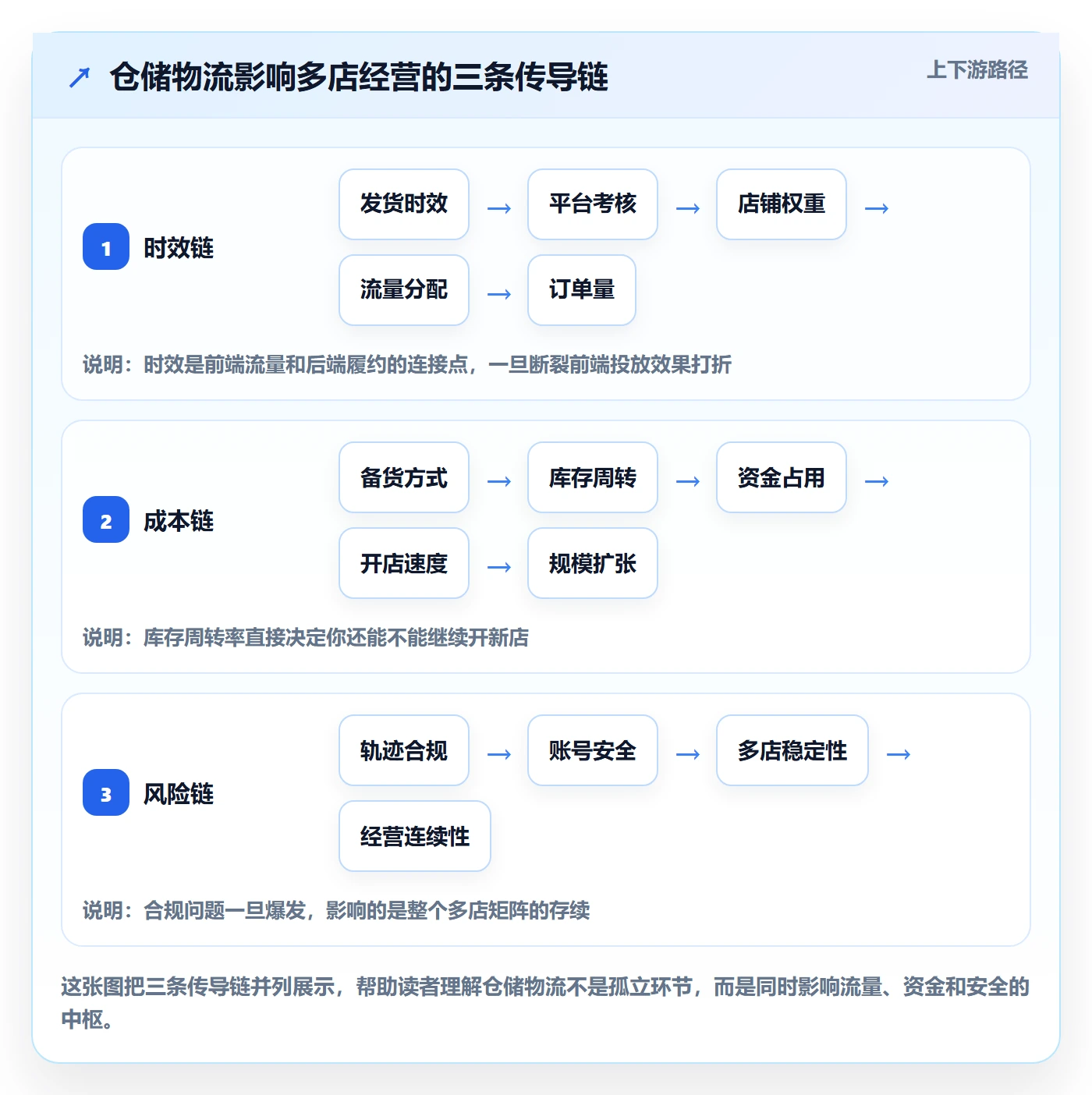Click the 资金占用 node

[782, 477]
